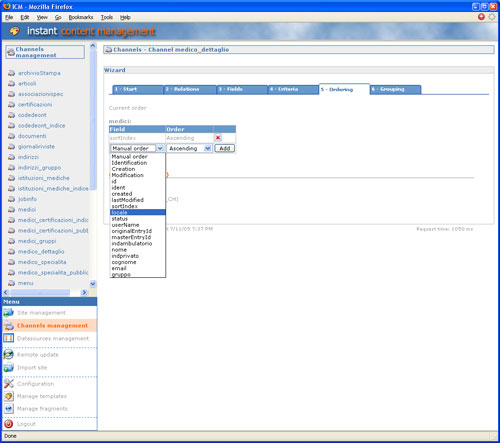The height and width of the screenshot is (443, 500).
Task: Click the Import site icon
Action: [x=9, y=368]
